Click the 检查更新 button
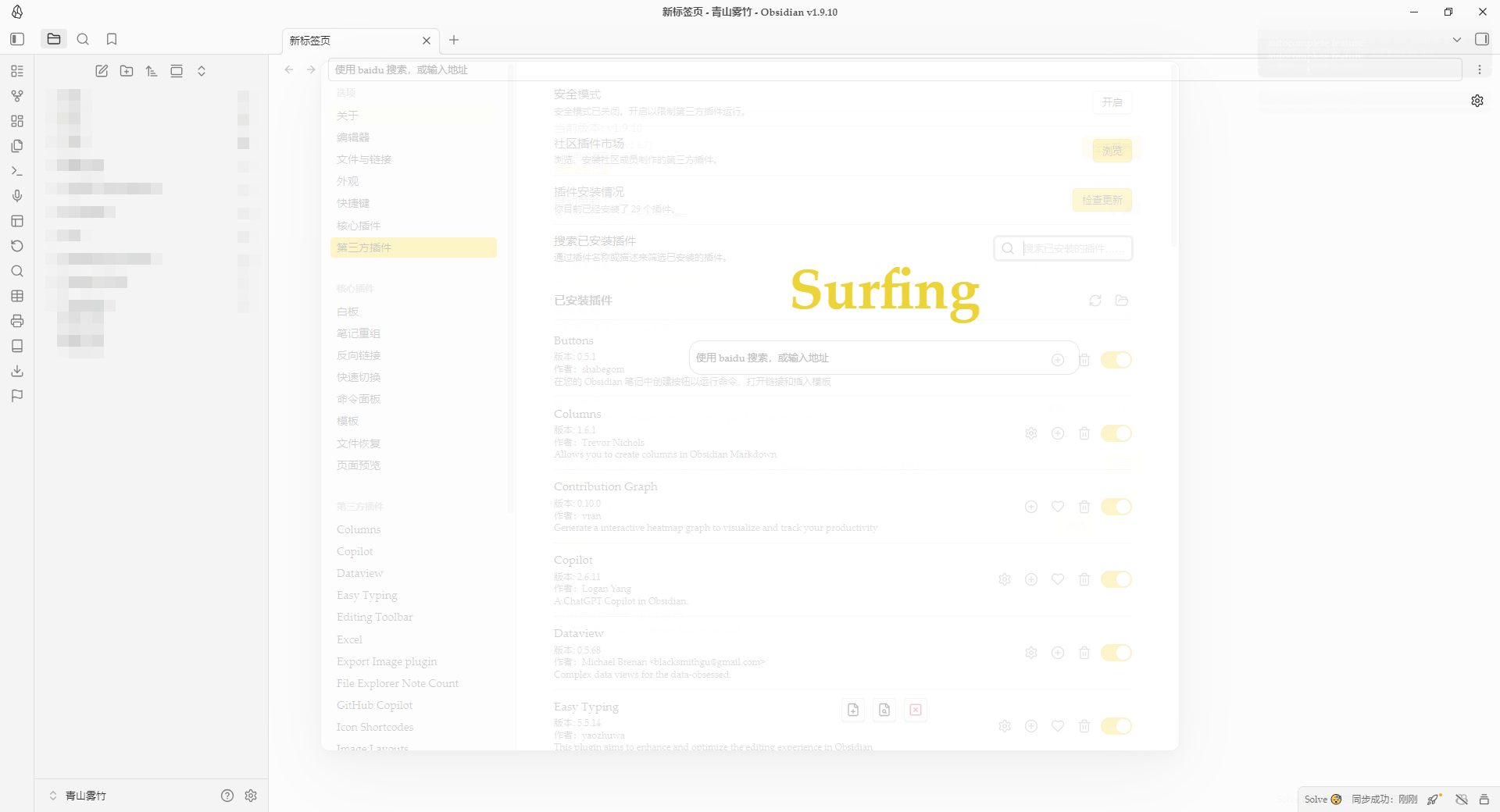Viewport: 1500px width, 812px height. [1102, 201]
